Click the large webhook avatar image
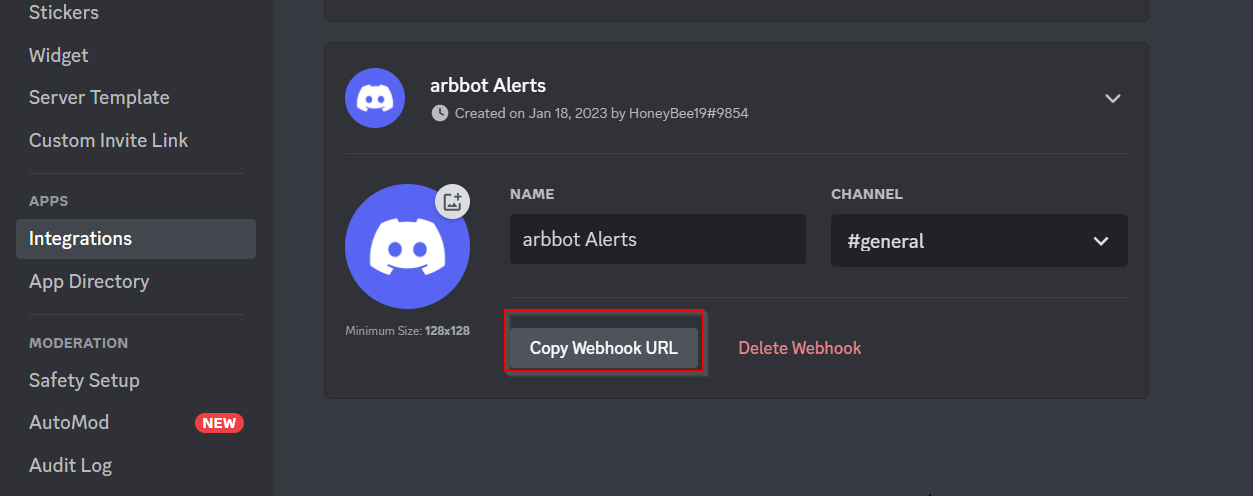 point(406,247)
